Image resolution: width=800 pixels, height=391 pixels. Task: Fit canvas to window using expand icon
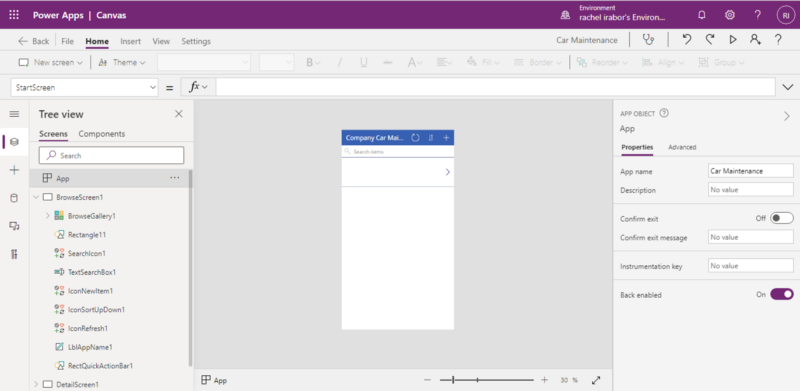point(596,380)
